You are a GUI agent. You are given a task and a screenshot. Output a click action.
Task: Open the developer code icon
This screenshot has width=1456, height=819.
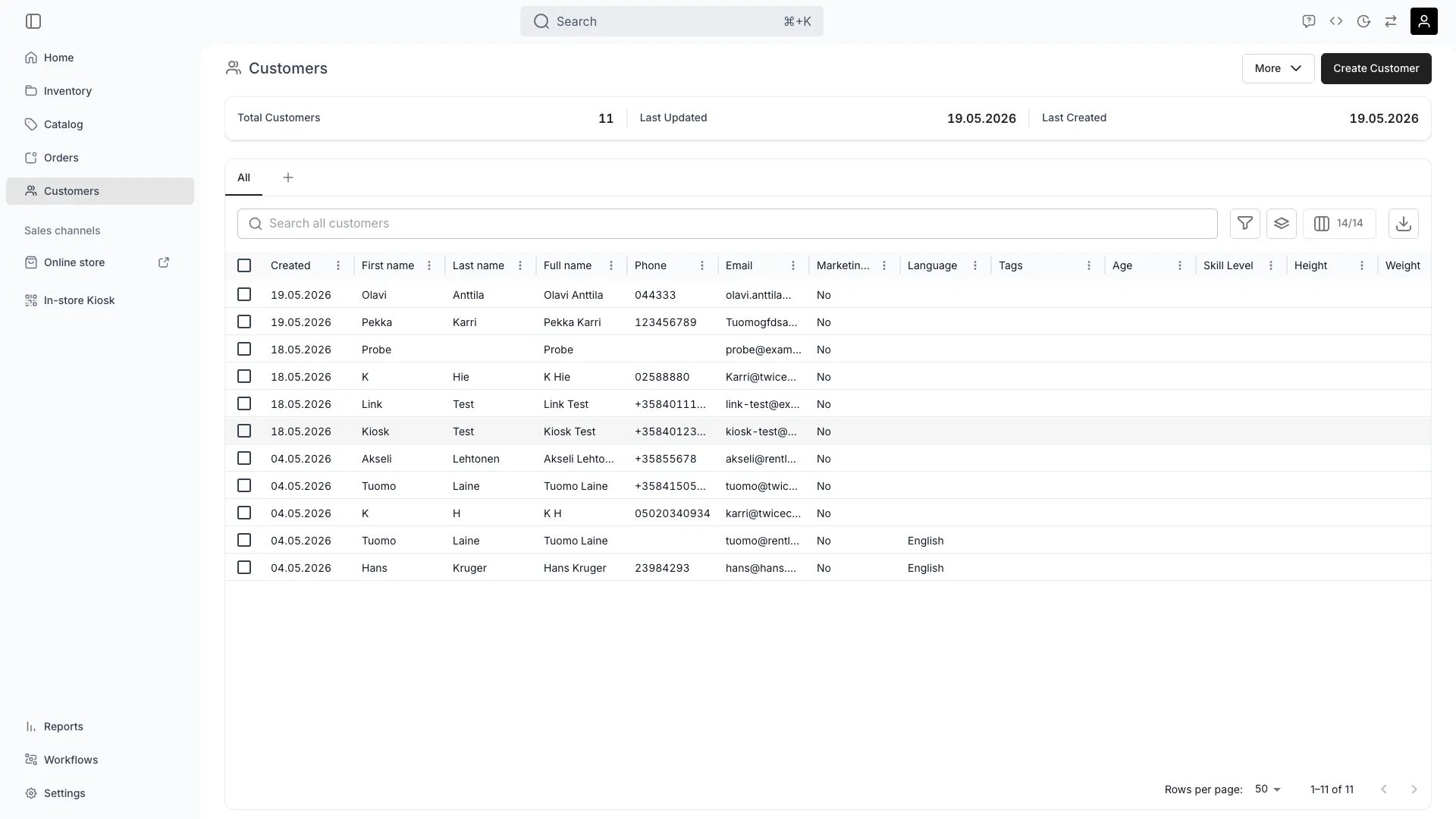[x=1336, y=21]
